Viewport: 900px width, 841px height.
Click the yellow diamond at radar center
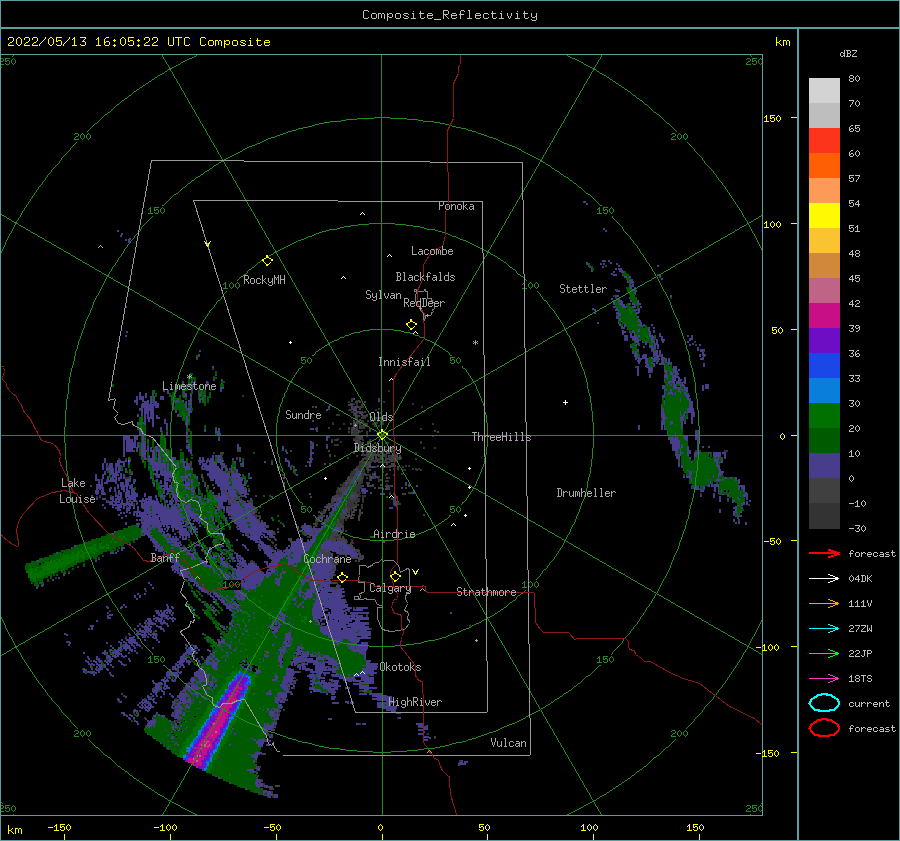click(382, 435)
